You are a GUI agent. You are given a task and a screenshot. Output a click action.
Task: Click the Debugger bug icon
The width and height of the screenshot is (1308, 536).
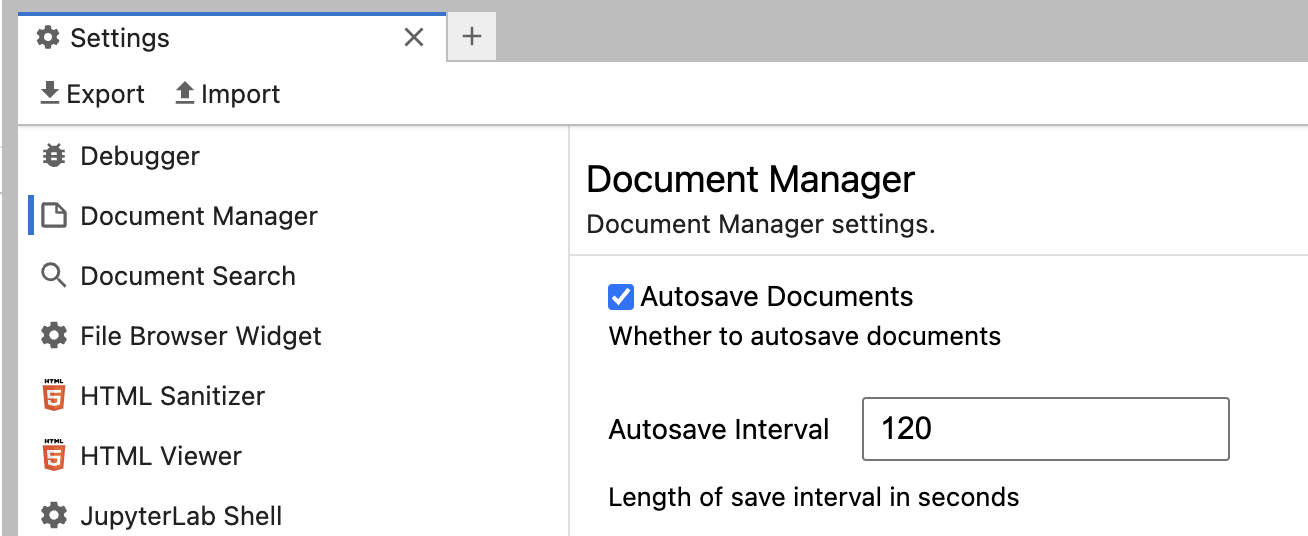[54, 156]
